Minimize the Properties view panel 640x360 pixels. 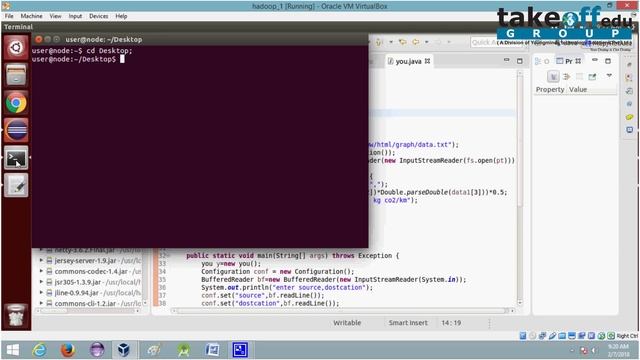pyautogui.click(x=595, y=60)
